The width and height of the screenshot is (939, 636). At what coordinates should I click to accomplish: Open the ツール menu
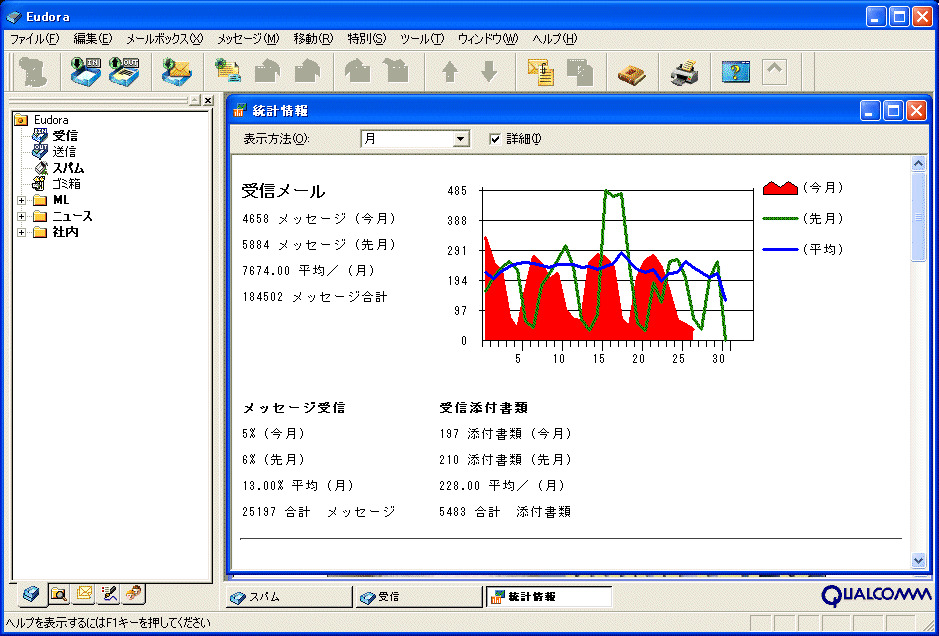pyautogui.click(x=421, y=39)
